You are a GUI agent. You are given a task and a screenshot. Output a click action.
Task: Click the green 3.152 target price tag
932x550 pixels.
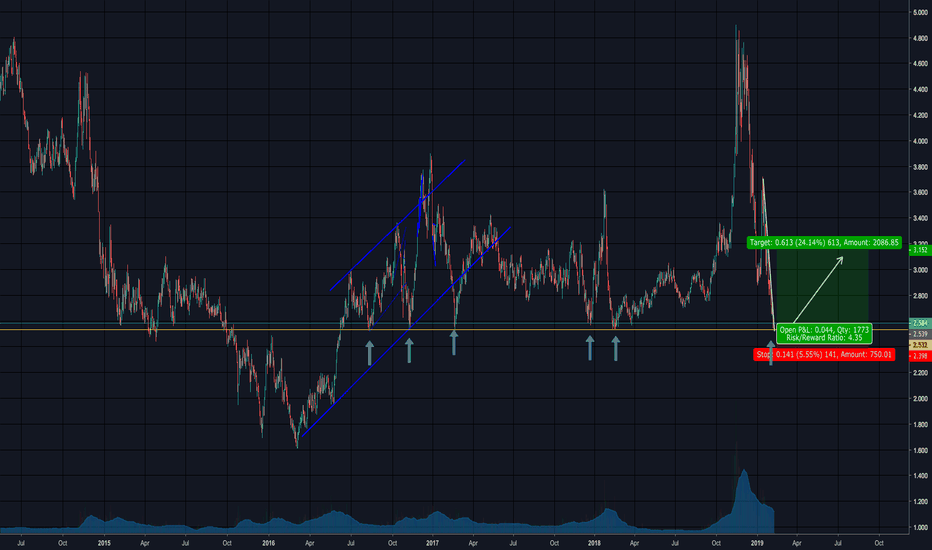pyautogui.click(x=920, y=250)
